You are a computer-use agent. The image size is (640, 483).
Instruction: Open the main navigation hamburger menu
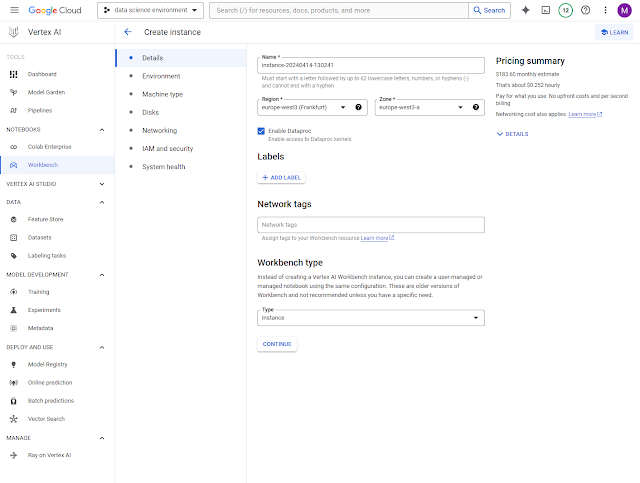pyautogui.click(x=14, y=10)
